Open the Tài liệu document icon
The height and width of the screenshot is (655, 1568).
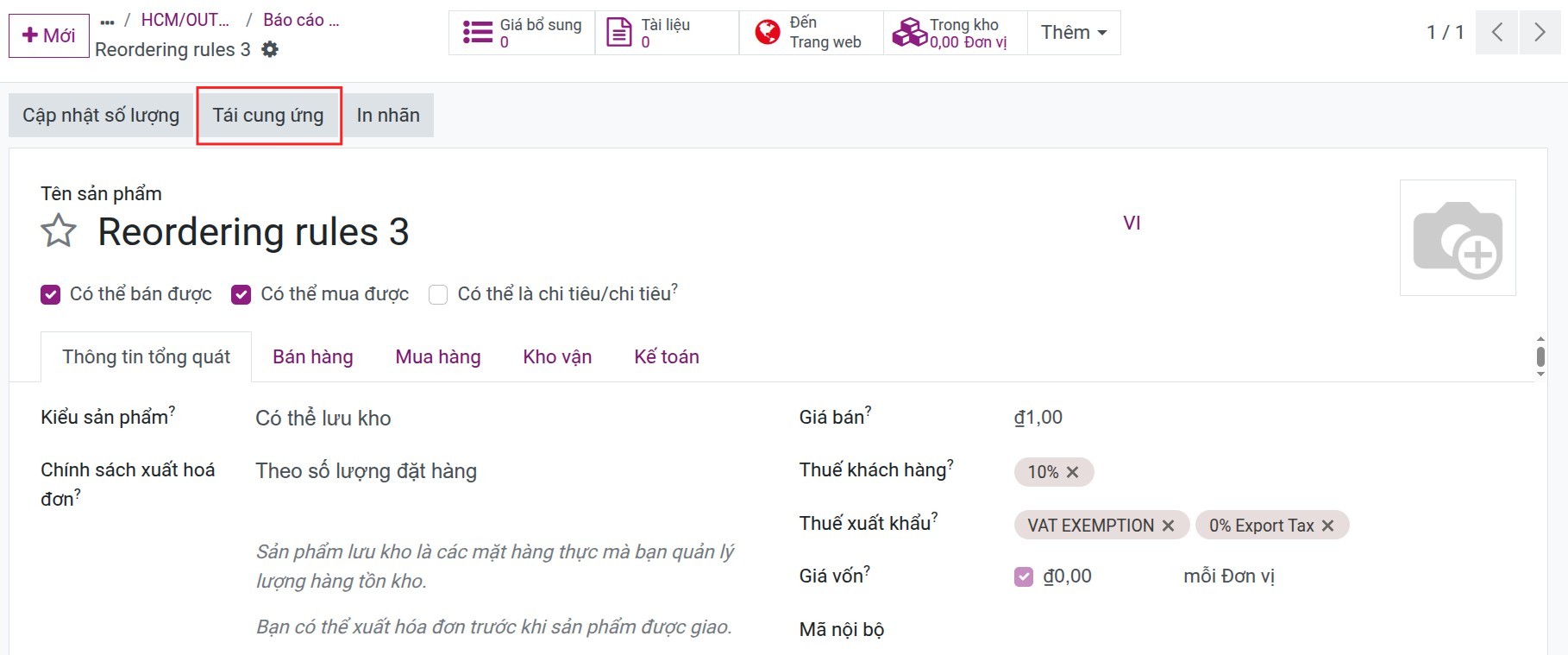[619, 33]
